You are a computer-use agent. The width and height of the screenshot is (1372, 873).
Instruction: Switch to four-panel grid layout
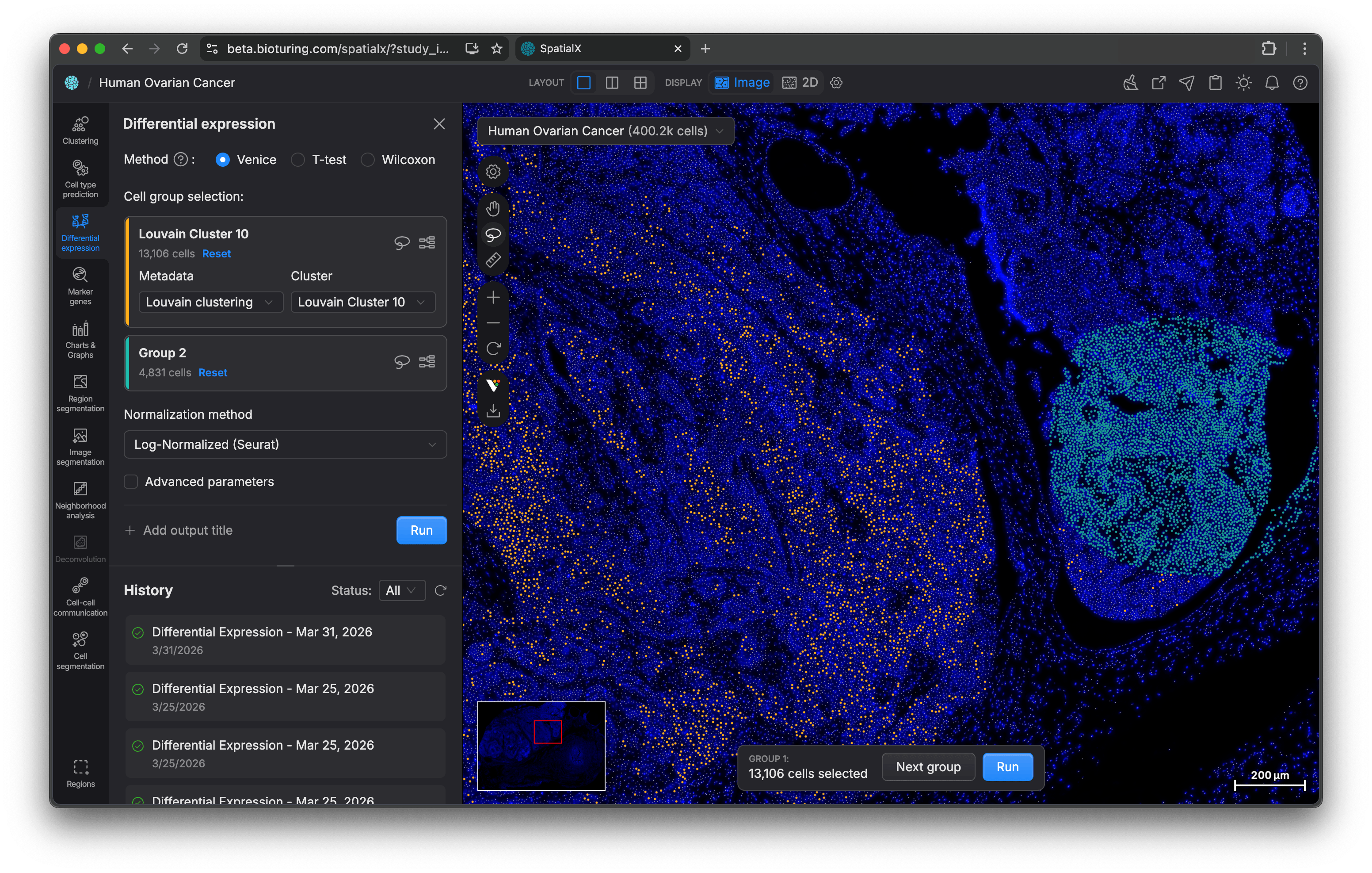click(x=640, y=83)
